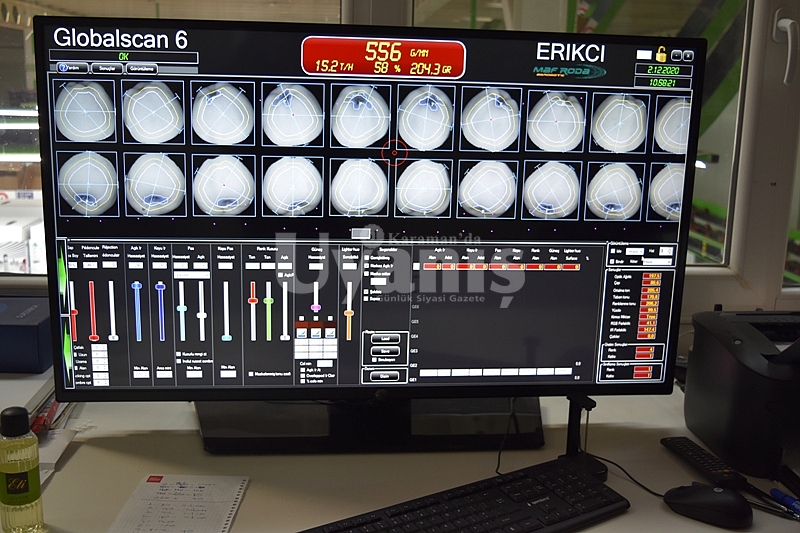Click the last pencil icon under Güneş slider
Image resolution: width=800 pixels, height=533 pixels.
(331, 333)
